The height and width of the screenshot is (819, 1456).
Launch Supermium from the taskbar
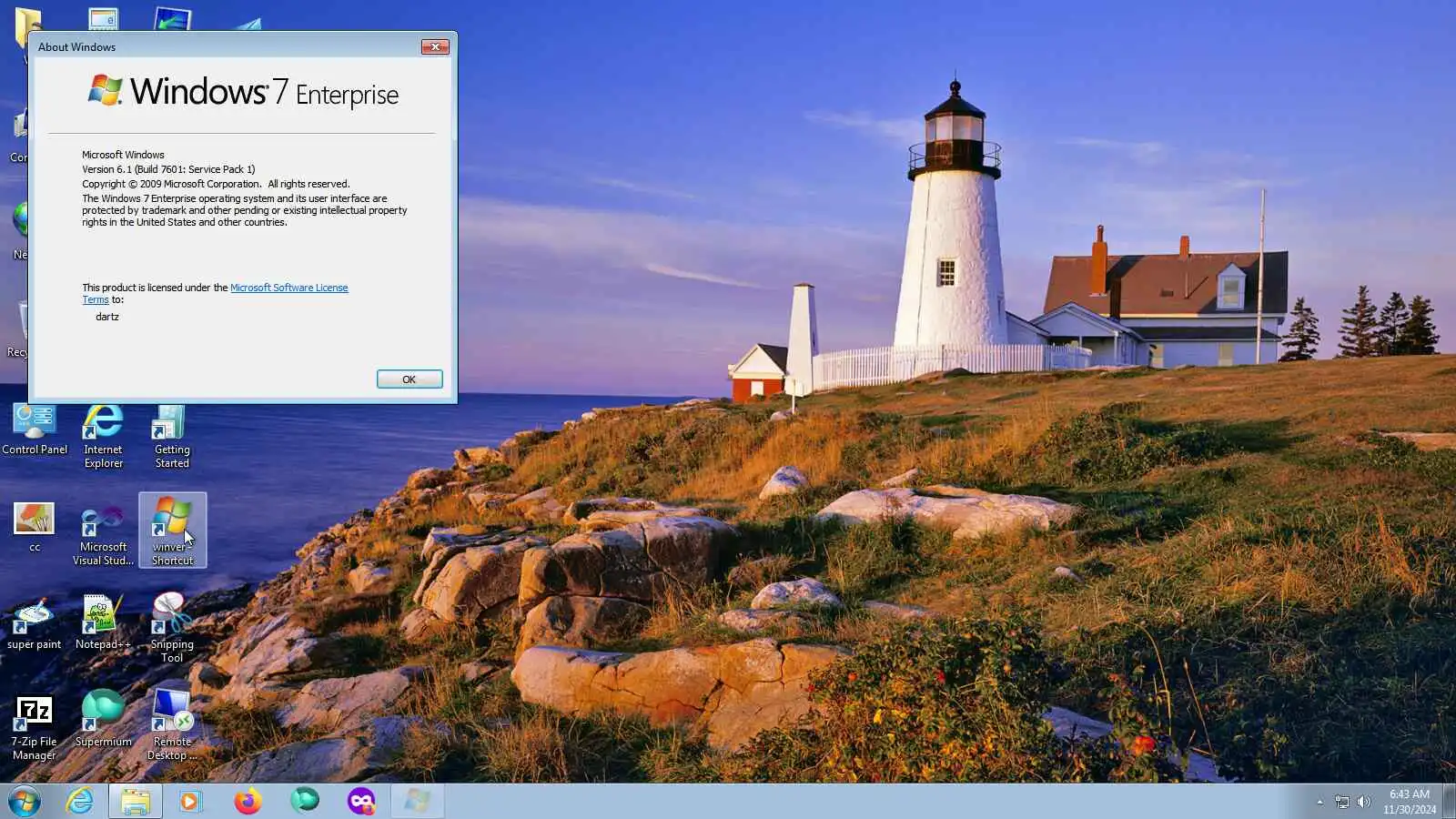click(x=304, y=802)
